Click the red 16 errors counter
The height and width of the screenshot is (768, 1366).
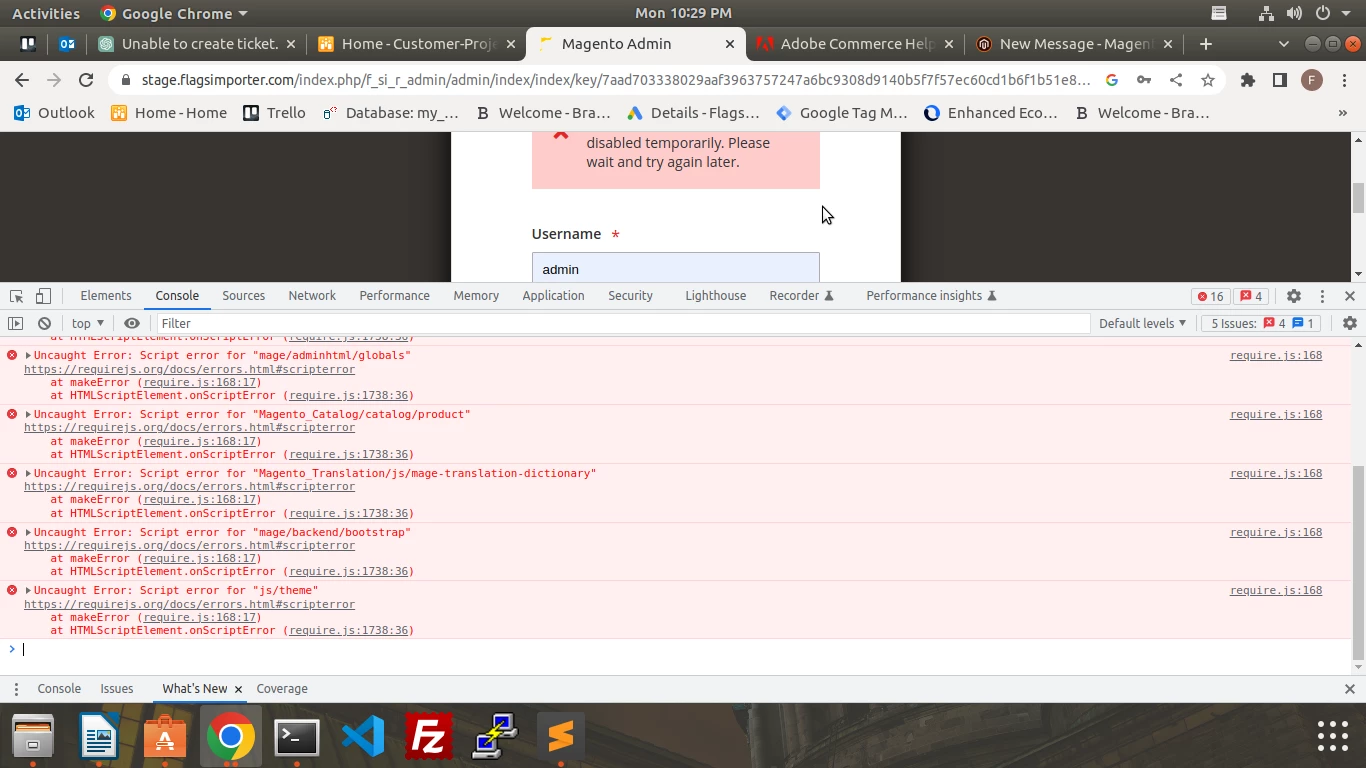pyautogui.click(x=1211, y=296)
